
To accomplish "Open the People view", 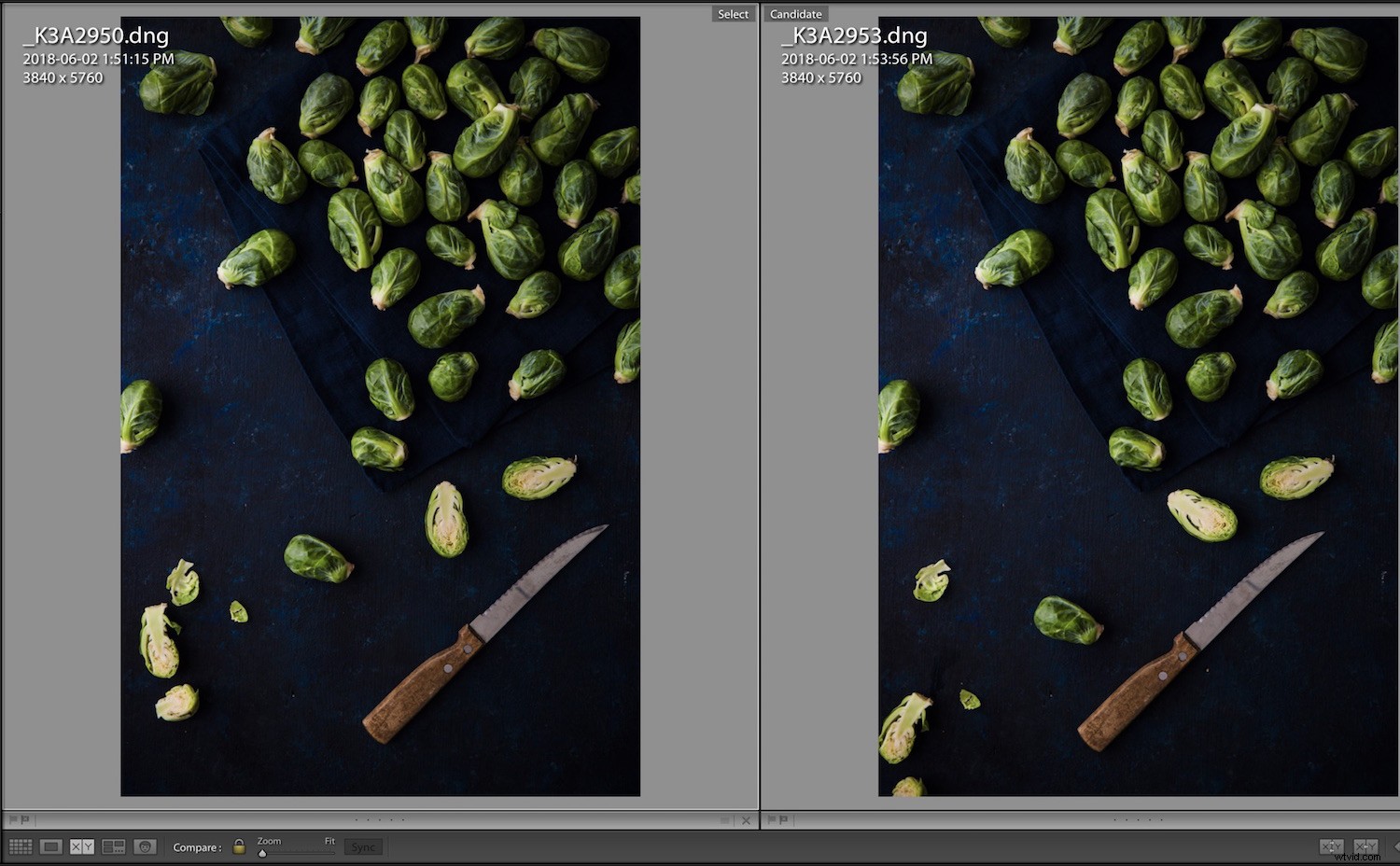I will point(145,846).
